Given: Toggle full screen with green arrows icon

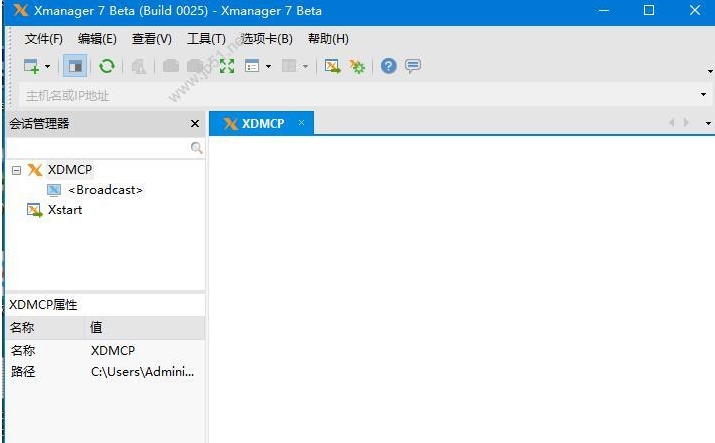Looking at the screenshot, I should 227,66.
